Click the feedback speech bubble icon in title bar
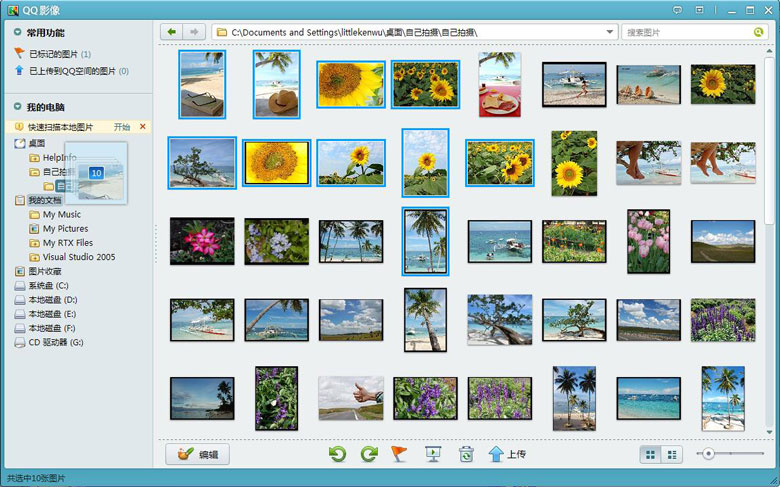The width and height of the screenshot is (780, 487). click(677, 9)
